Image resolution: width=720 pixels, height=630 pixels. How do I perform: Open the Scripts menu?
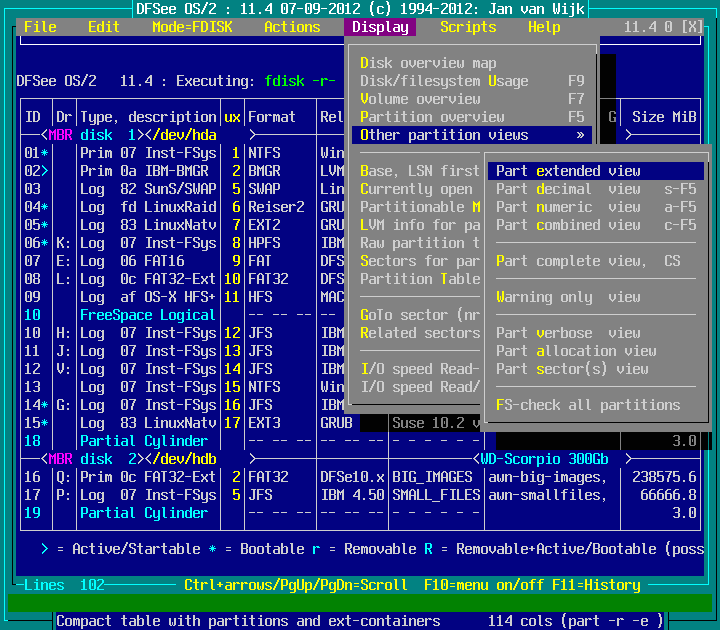tap(468, 27)
